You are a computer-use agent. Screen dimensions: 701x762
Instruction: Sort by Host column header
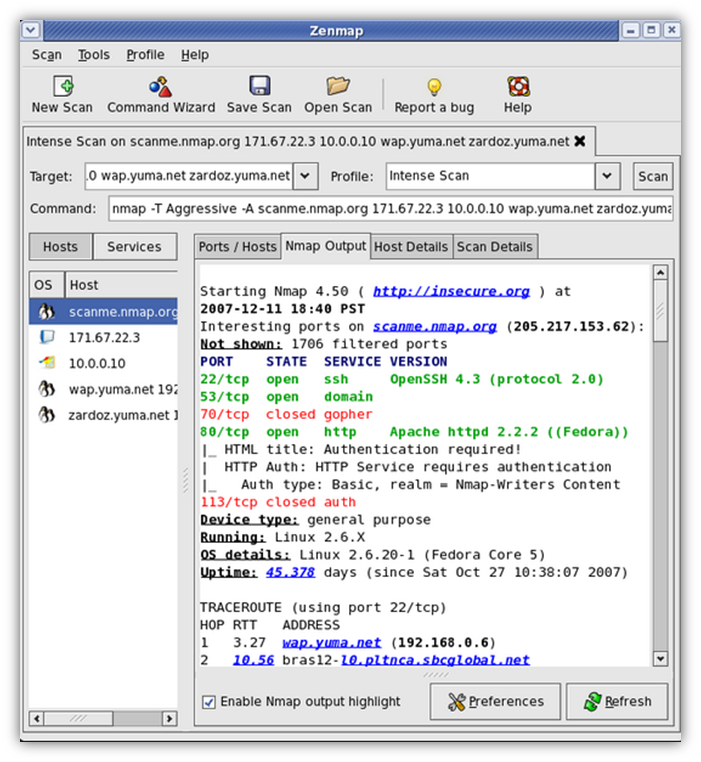[122, 285]
